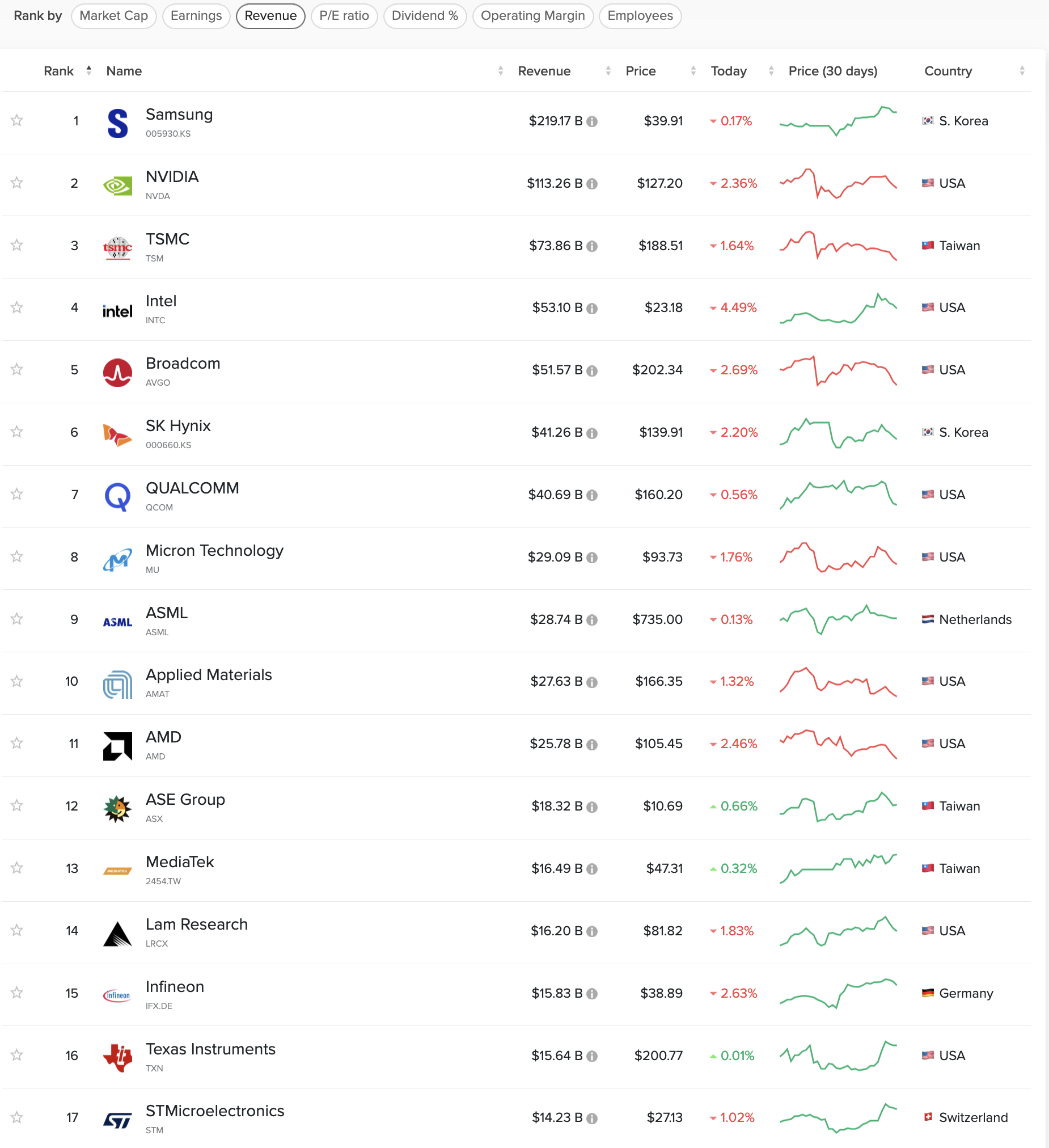Screen dimensions: 1049x1148
Task: Sort by Name using sort arrows
Action: [x=500, y=70]
